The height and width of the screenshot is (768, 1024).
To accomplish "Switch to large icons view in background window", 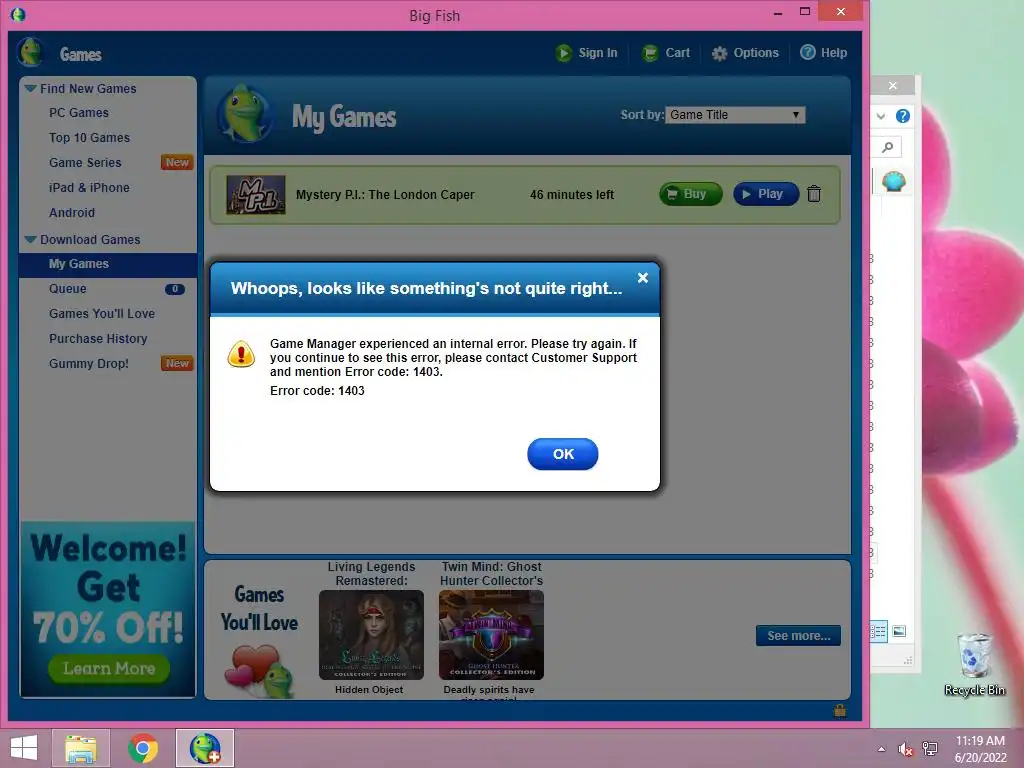I will coord(899,631).
